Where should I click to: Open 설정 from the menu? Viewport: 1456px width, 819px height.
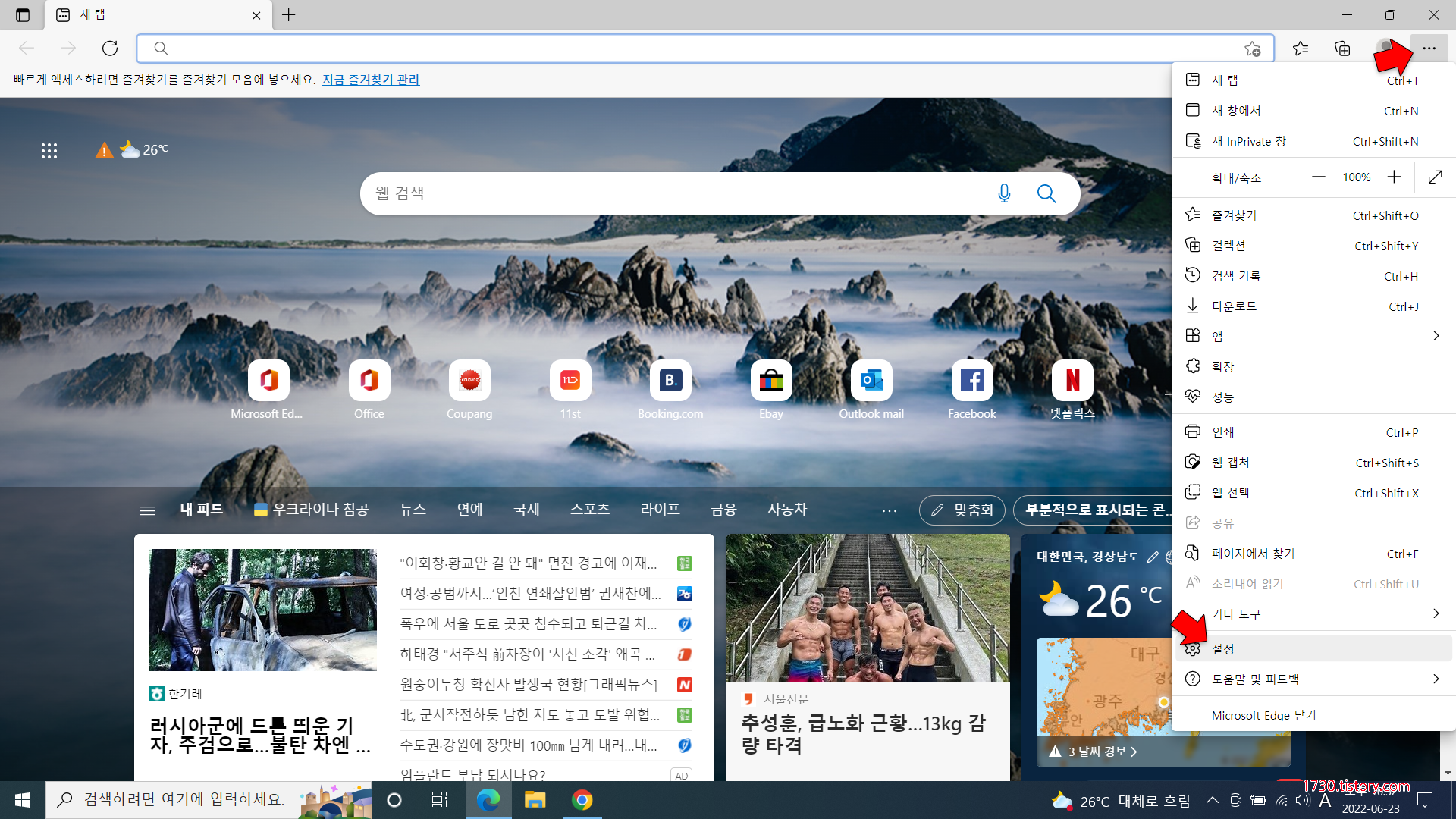pos(1223,649)
